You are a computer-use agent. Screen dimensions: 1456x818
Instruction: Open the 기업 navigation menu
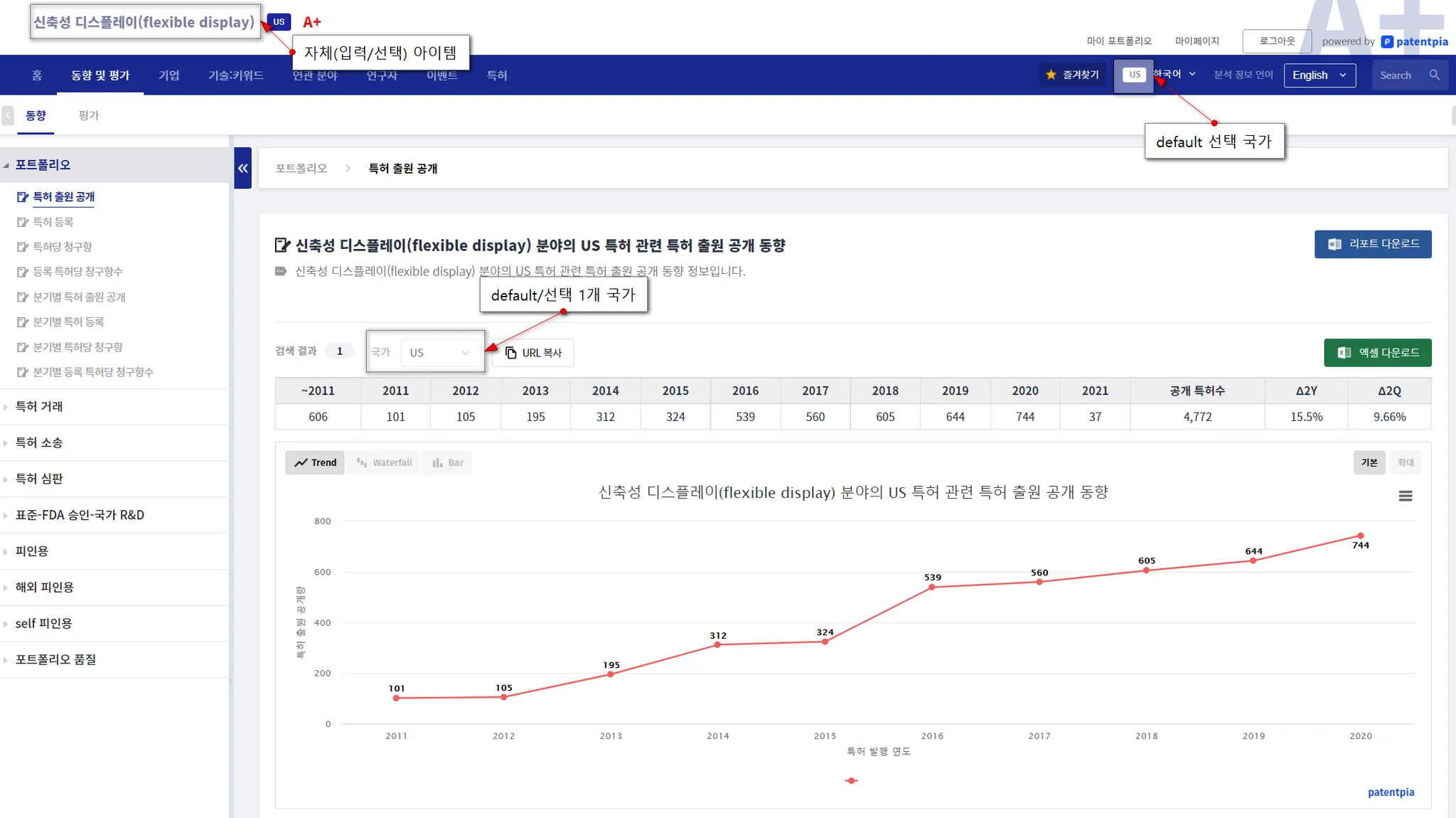pyautogui.click(x=168, y=75)
